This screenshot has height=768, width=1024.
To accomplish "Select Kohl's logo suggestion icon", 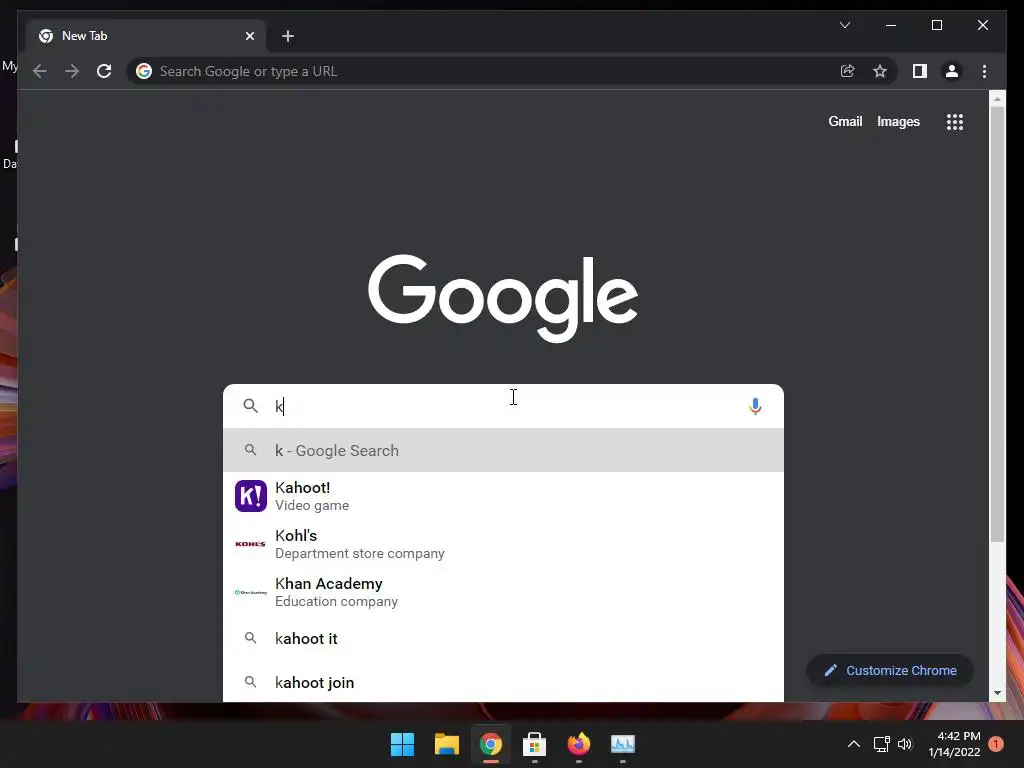I will (x=251, y=544).
